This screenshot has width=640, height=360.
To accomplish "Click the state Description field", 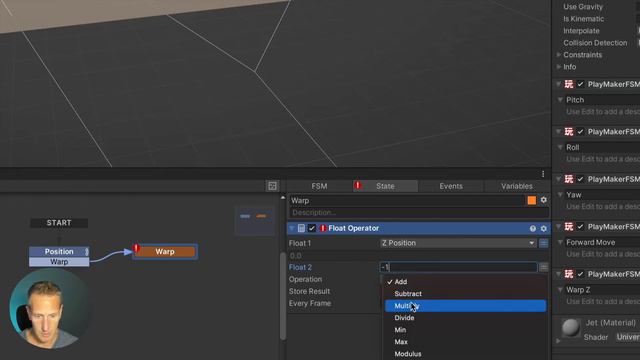I will coord(419,213).
